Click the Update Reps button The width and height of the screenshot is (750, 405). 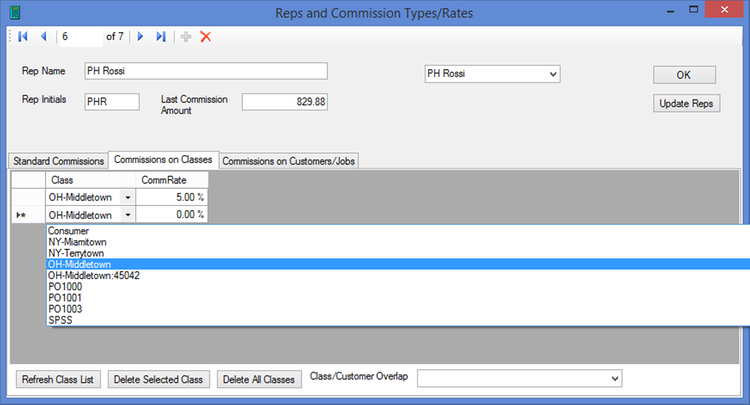[x=686, y=103]
